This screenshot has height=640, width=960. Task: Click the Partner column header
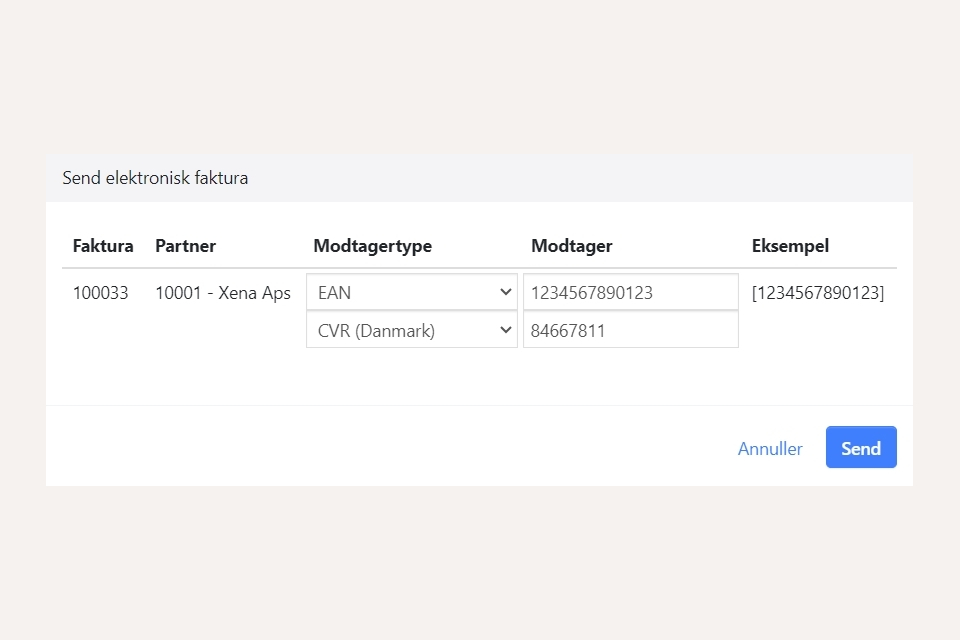coord(185,246)
